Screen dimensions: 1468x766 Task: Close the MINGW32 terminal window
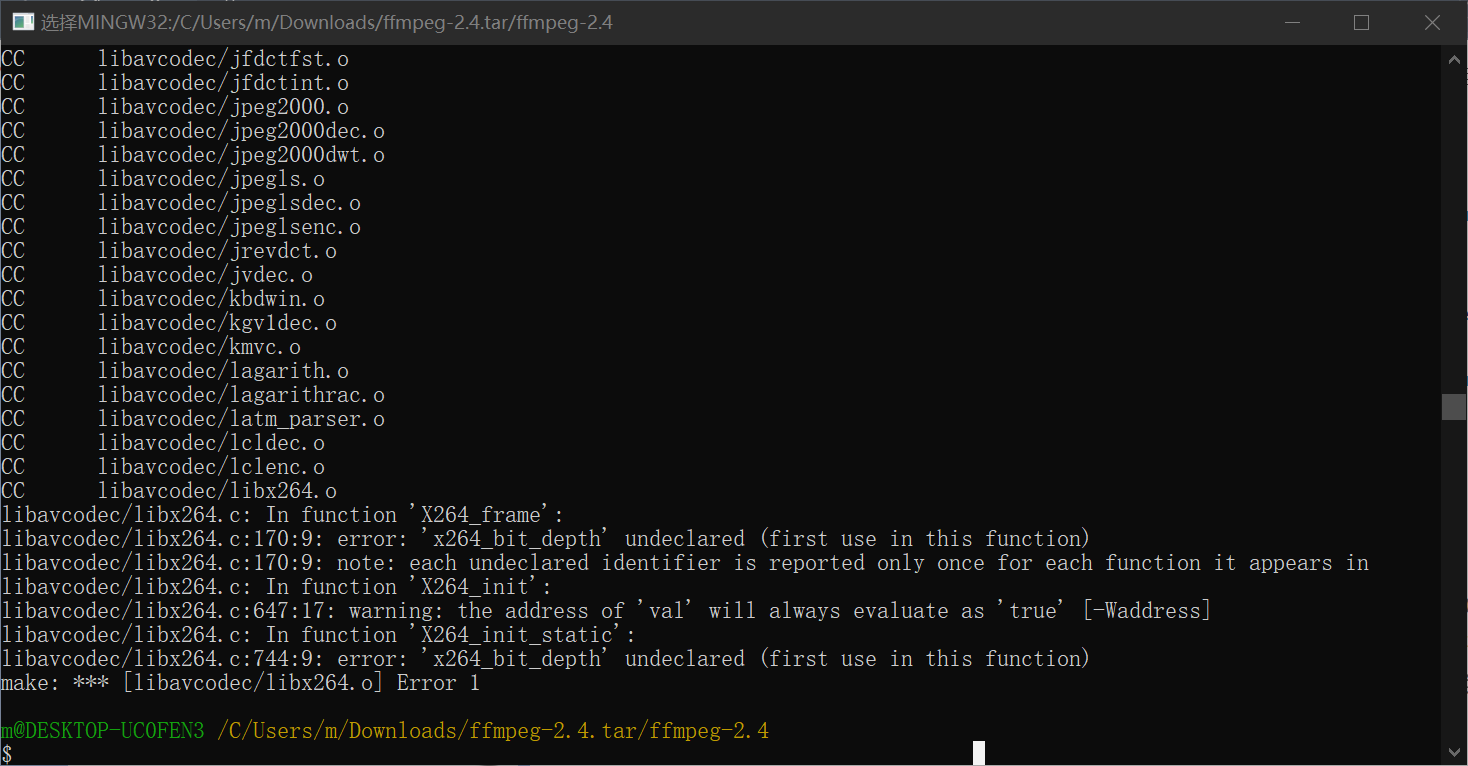click(1432, 22)
